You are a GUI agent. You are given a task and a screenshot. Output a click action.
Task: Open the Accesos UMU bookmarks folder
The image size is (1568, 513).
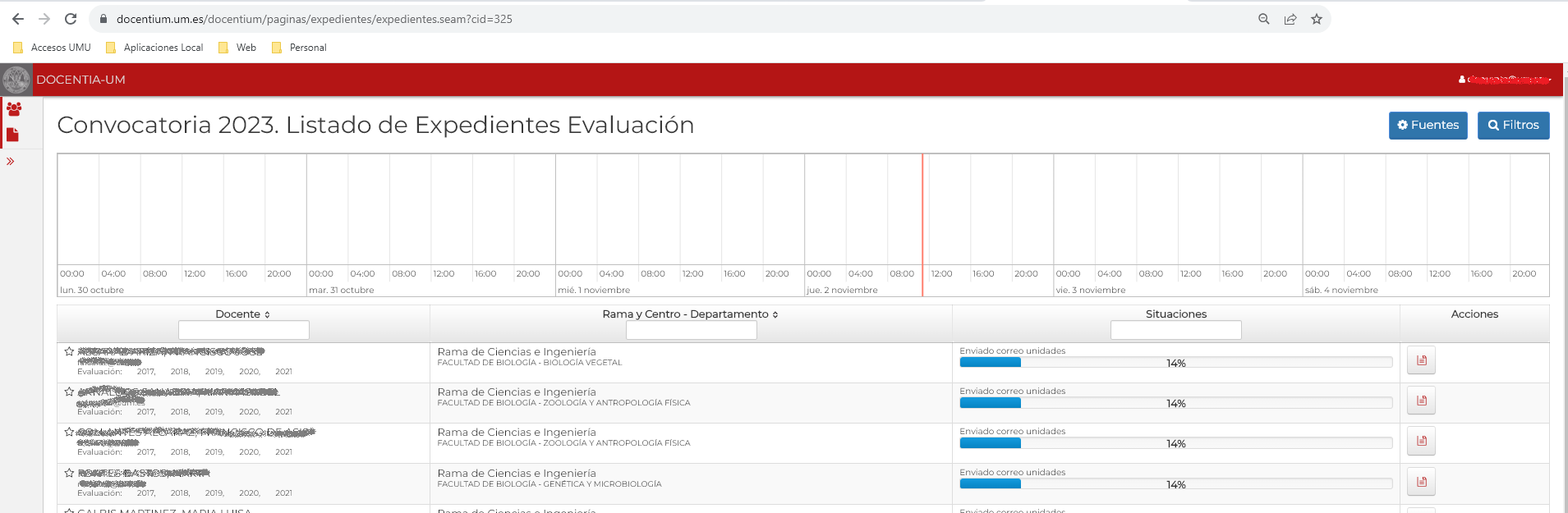tap(53, 48)
